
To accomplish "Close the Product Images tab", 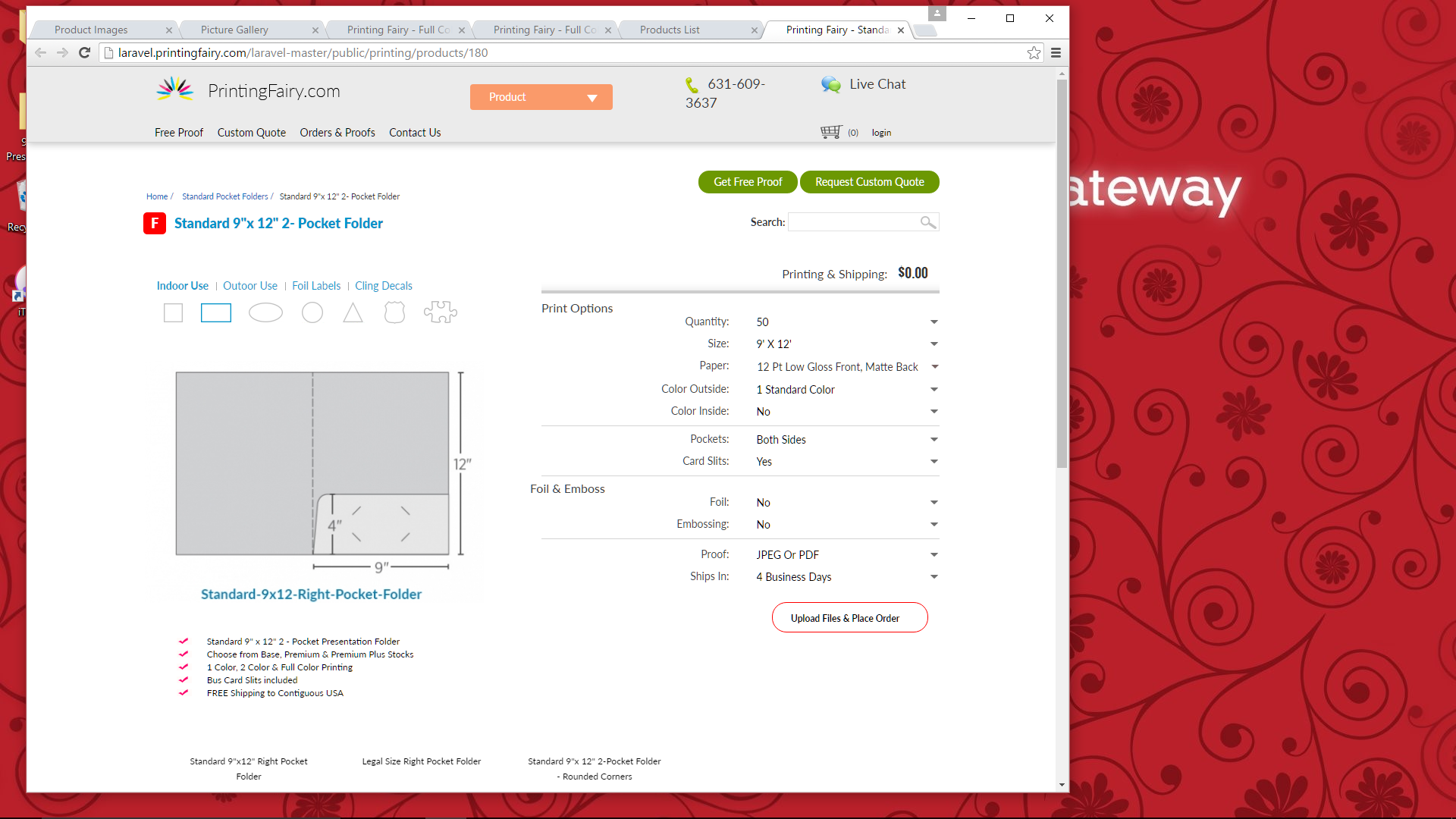I will click(169, 30).
